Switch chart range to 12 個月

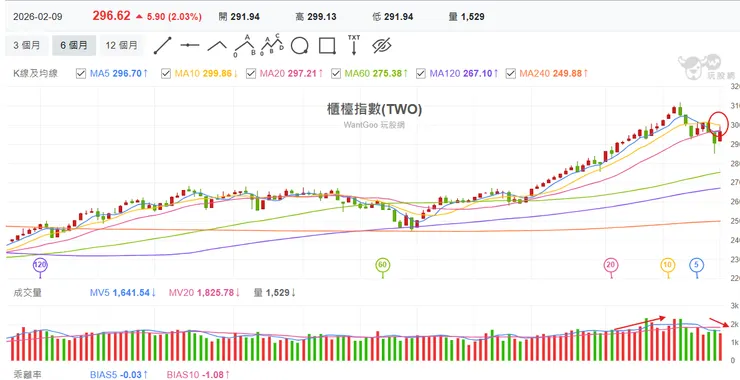(122, 45)
